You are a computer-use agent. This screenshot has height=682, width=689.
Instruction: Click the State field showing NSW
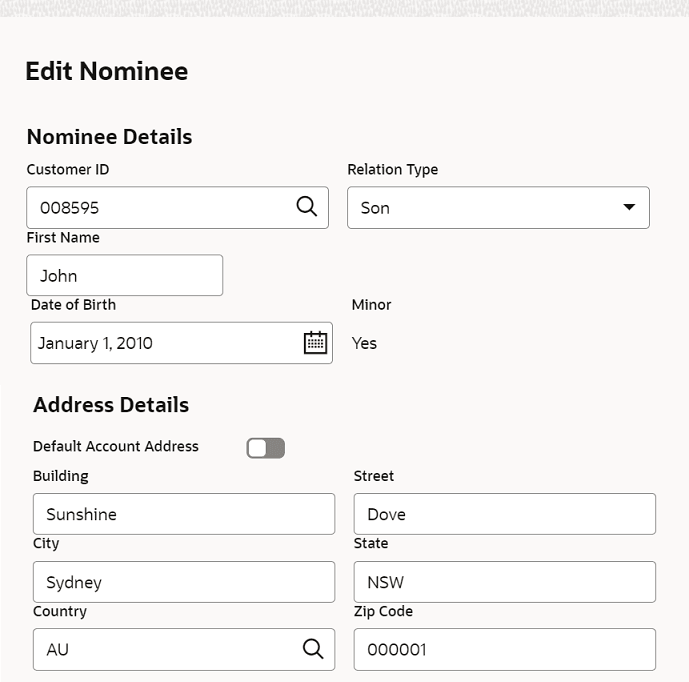(504, 582)
